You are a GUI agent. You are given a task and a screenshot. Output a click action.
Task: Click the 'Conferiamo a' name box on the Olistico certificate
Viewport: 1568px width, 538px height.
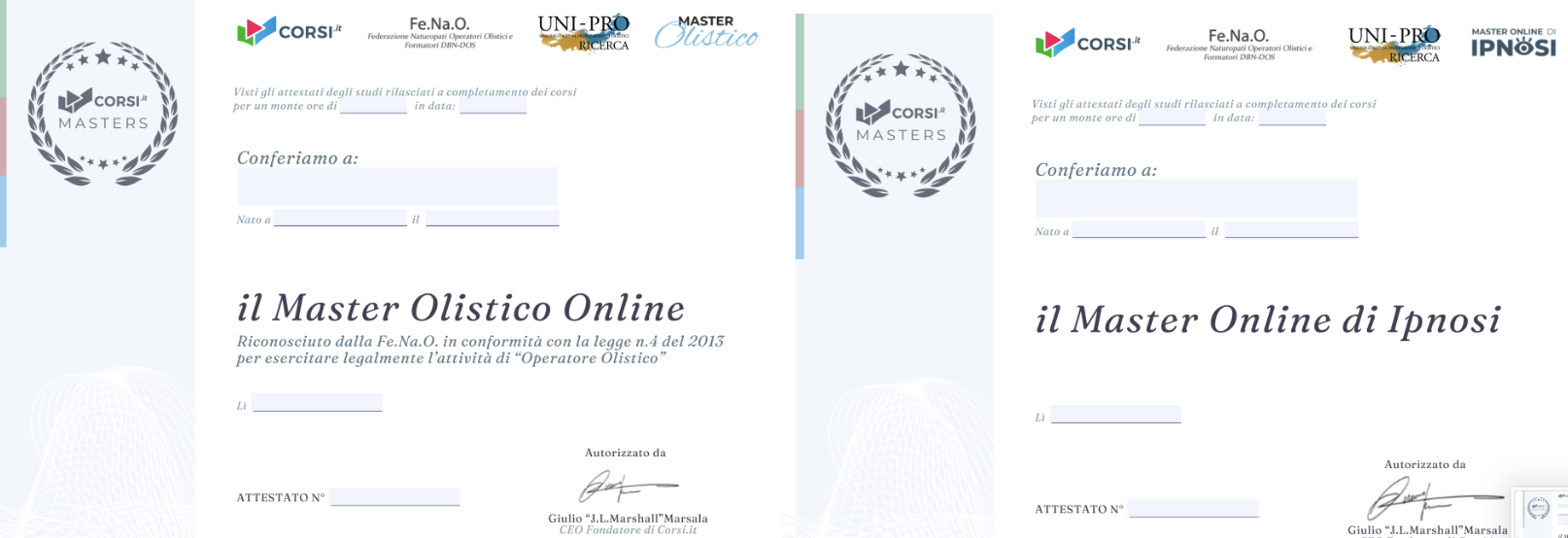coord(397,186)
